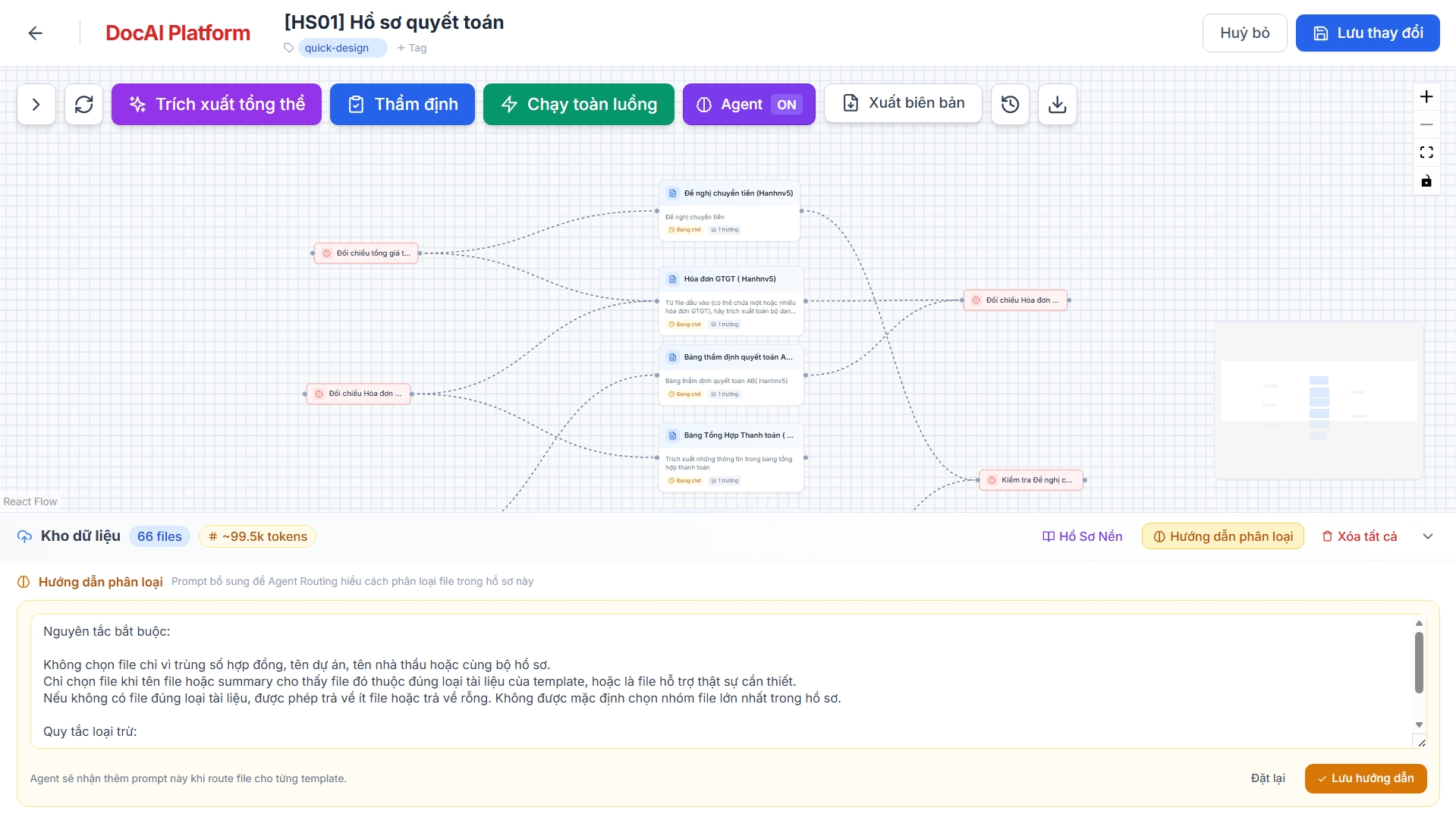Screen dimensions: 1456x817
Task: Open the Tag input with + Tag
Action: [411, 48]
